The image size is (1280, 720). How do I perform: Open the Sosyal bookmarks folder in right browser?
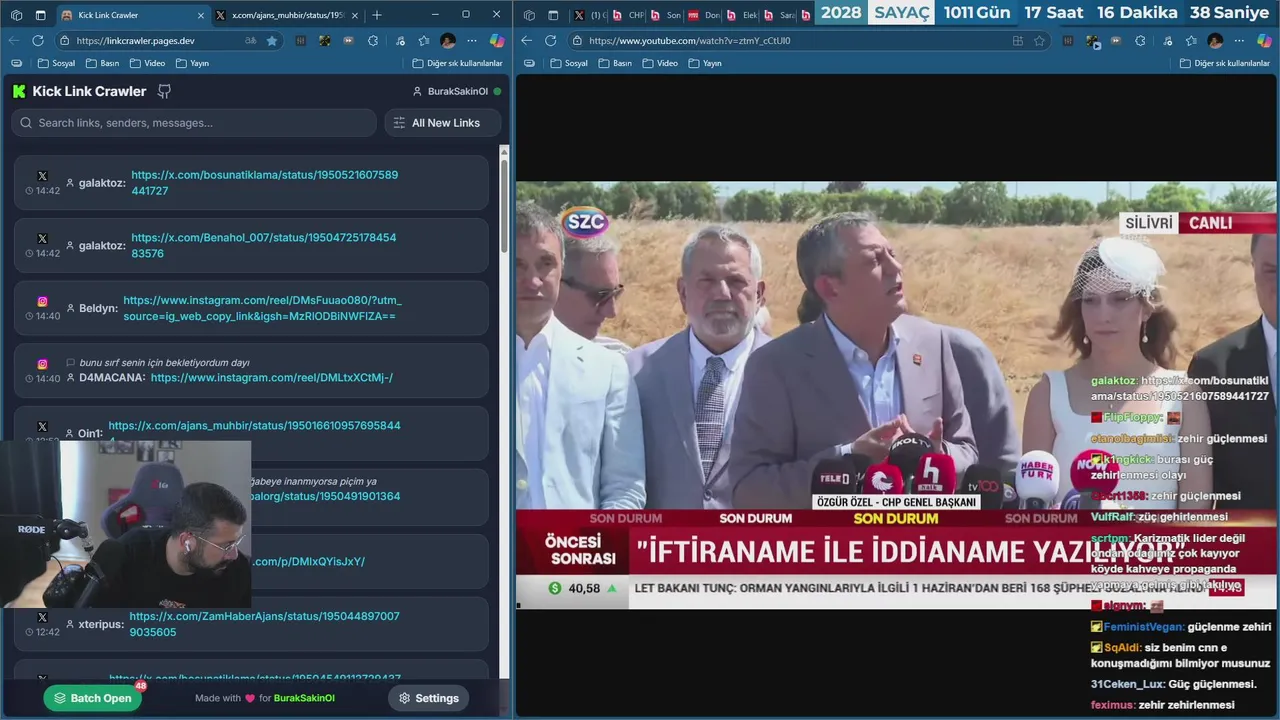569,63
